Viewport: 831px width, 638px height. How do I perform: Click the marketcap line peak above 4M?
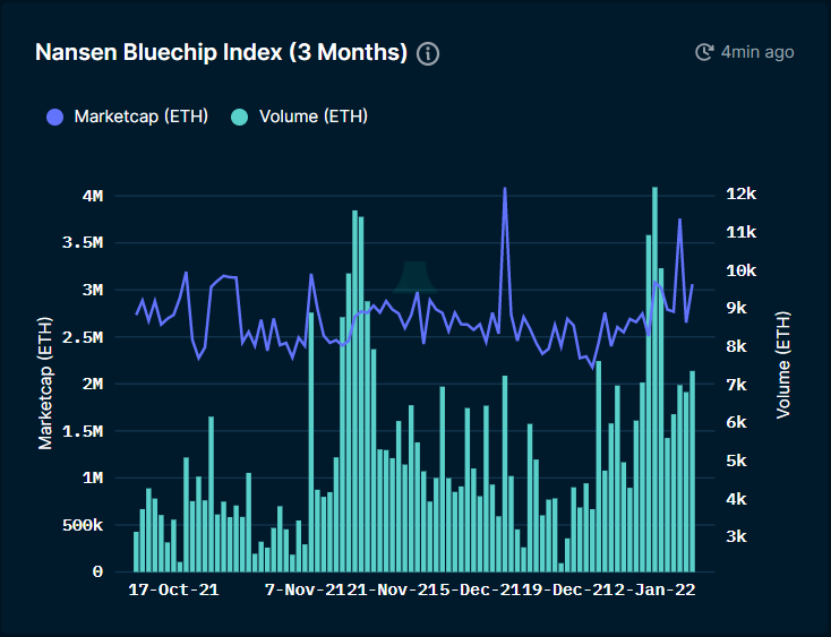(x=505, y=189)
